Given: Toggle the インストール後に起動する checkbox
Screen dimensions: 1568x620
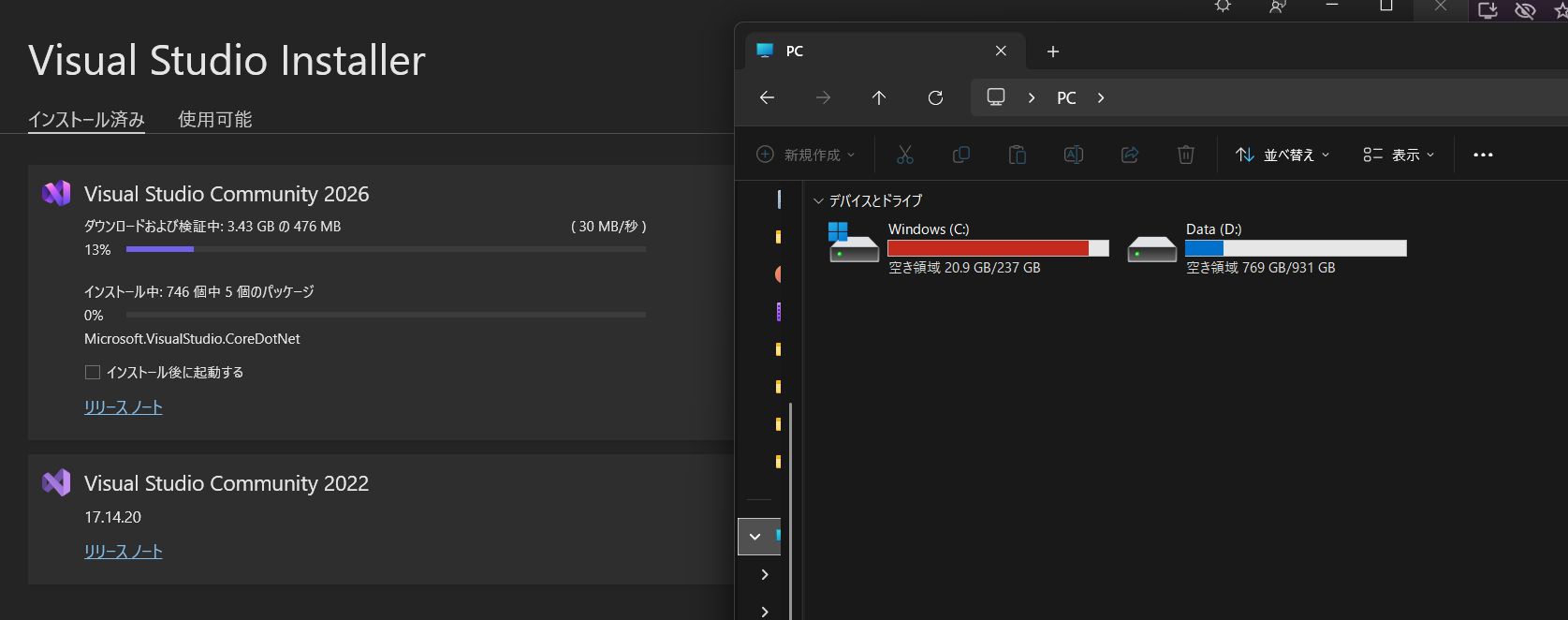Looking at the screenshot, I should point(93,372).
